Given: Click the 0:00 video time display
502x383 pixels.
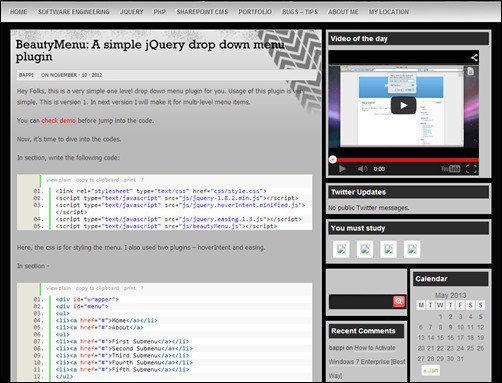Looking at the screenshot, I should [379, 169].
